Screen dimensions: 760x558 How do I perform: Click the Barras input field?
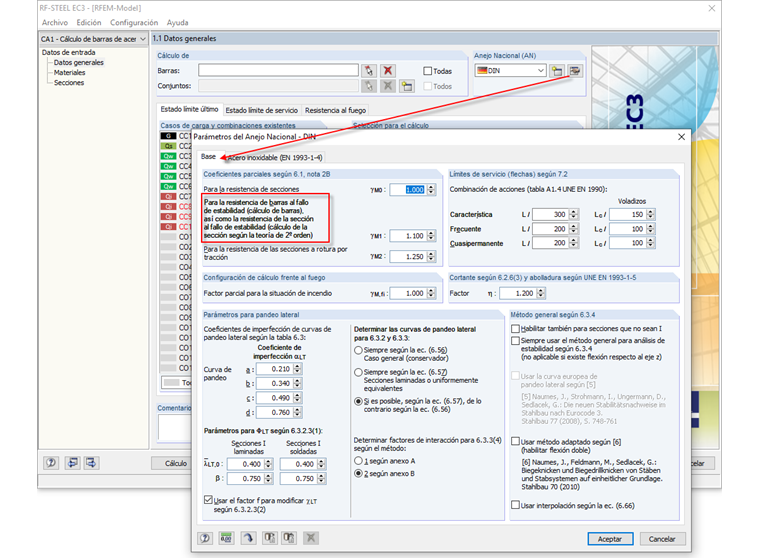coord(278,71)
